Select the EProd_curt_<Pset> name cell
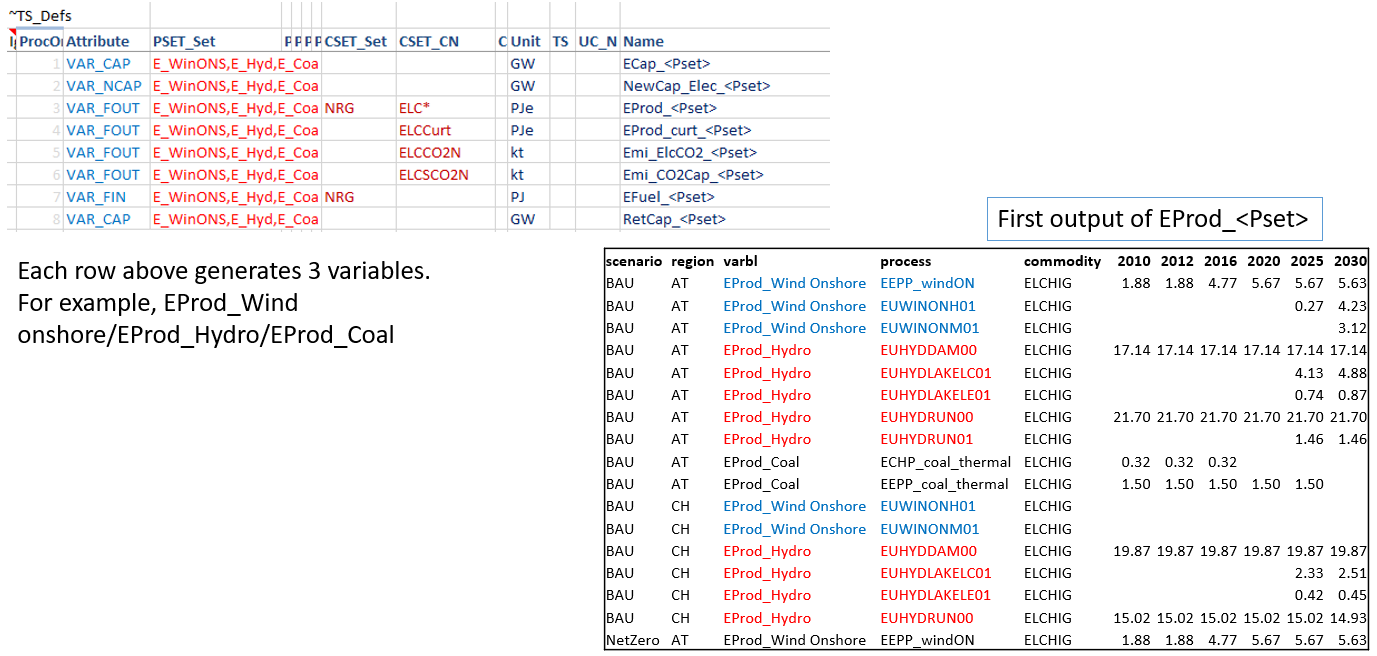1377x656 pixels. (x=686, y=130)
